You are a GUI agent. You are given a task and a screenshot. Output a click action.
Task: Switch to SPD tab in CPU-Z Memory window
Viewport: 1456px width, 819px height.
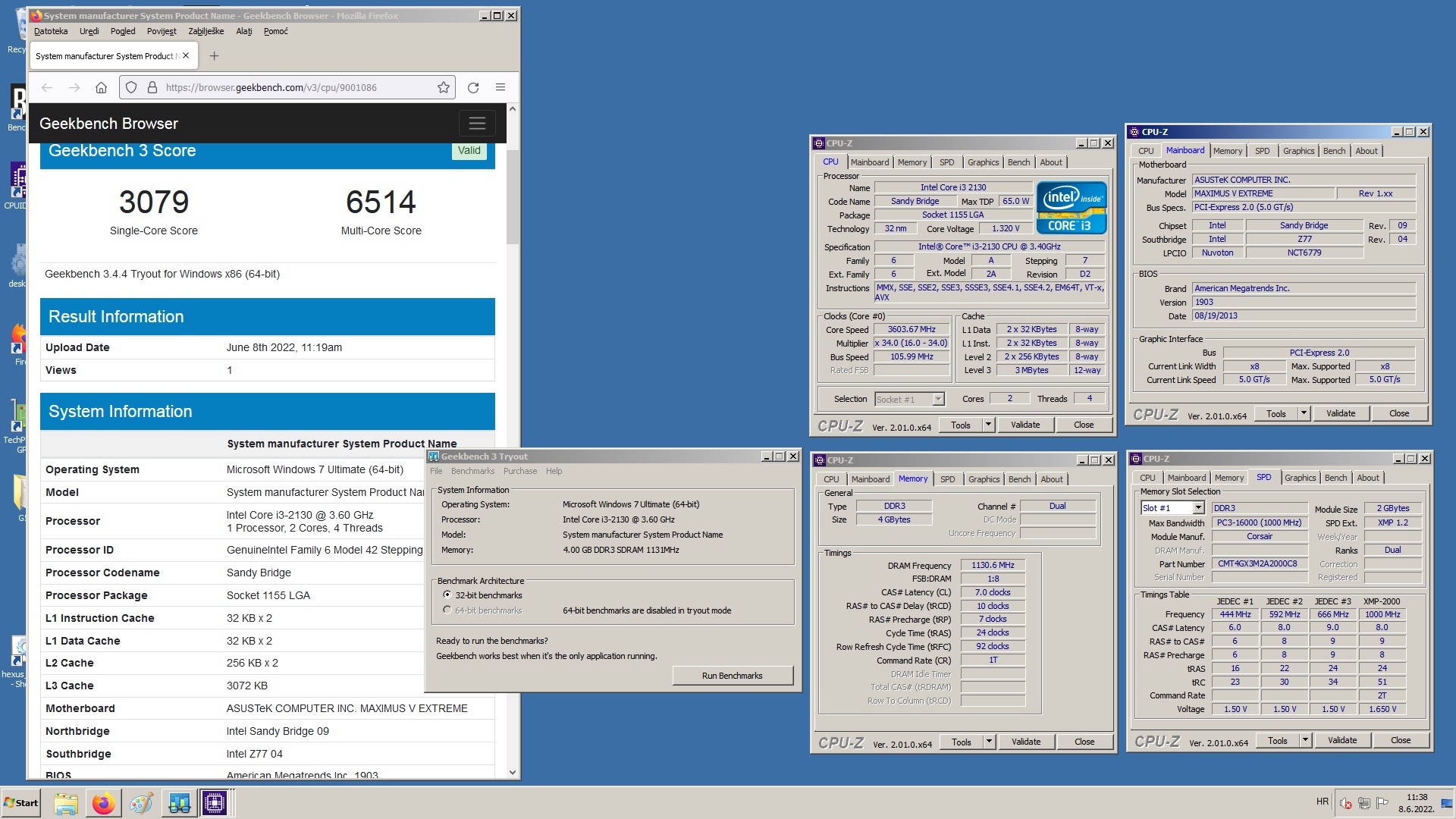point(947,479)
